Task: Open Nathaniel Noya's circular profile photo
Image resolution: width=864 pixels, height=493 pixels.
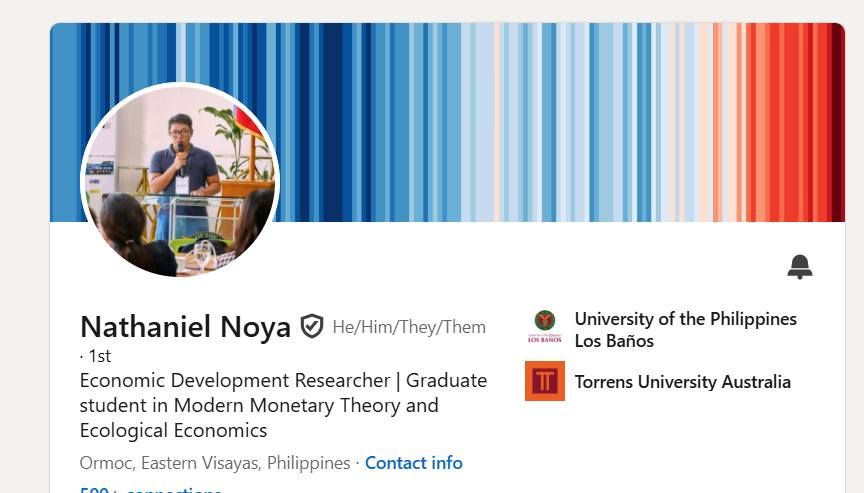Action: click(x=180, y=182)
